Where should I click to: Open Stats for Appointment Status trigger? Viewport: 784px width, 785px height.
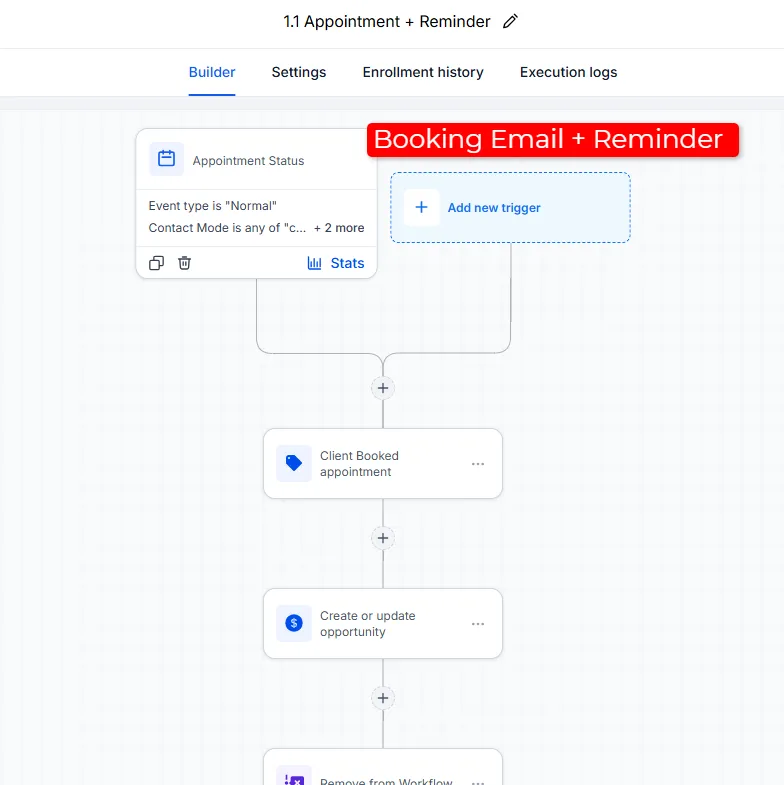tap(335, 263)
